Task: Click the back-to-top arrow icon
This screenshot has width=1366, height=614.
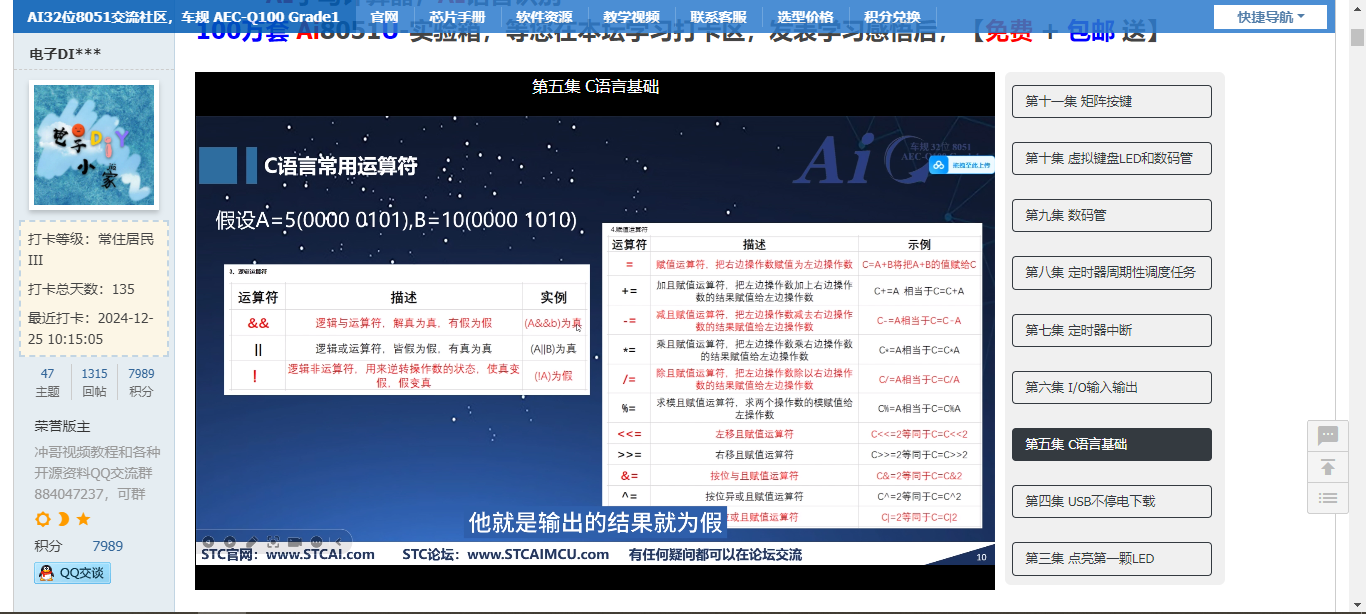Action: 1328,467
